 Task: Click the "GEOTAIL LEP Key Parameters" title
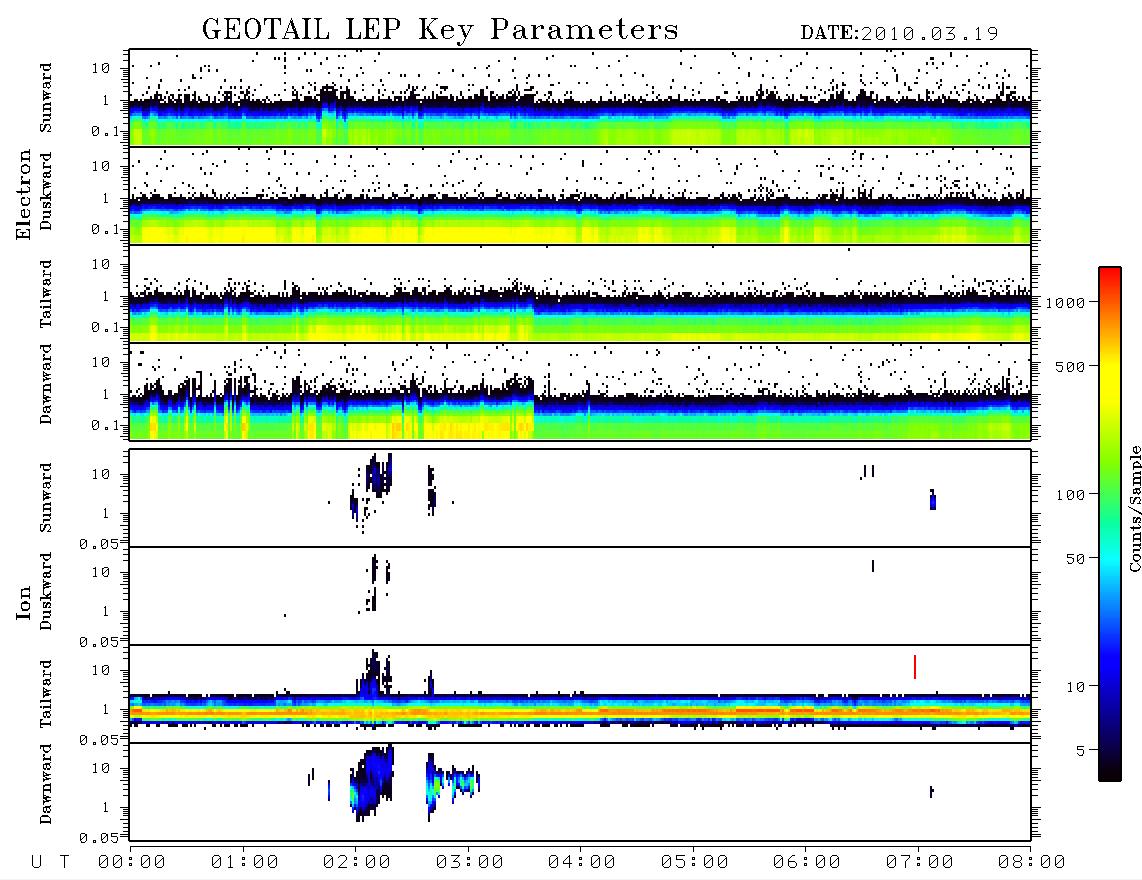[x=440, y=30]
